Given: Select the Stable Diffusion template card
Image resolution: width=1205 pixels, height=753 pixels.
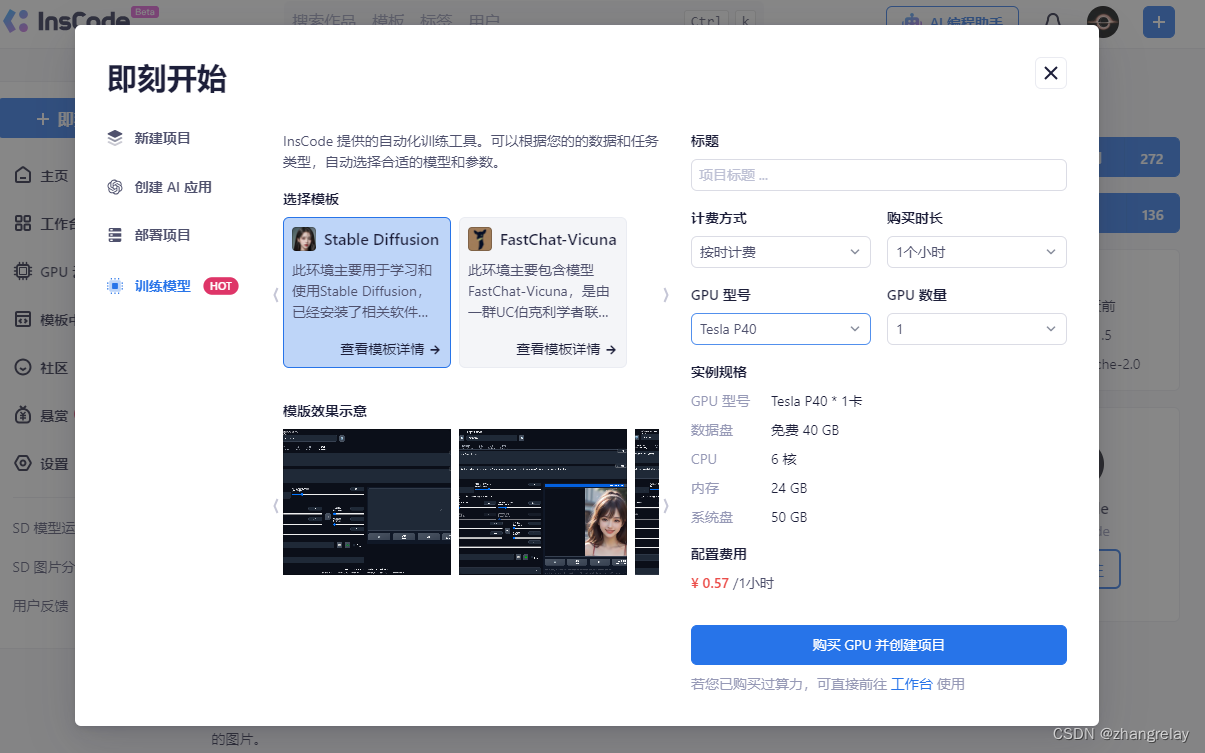Looking at the screenshot, I should point(367,292).
